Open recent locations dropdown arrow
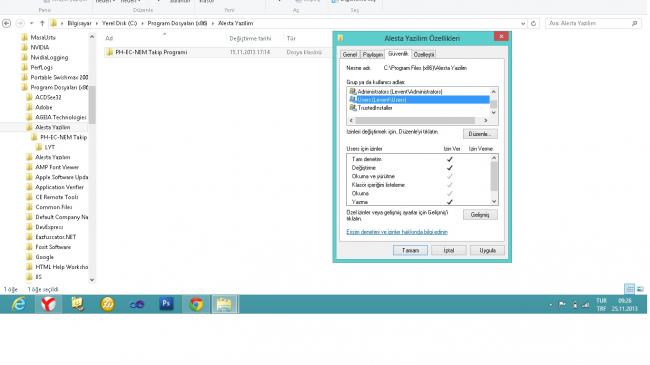The height and width of the screenshot is (365, 650). pos(32,23)
